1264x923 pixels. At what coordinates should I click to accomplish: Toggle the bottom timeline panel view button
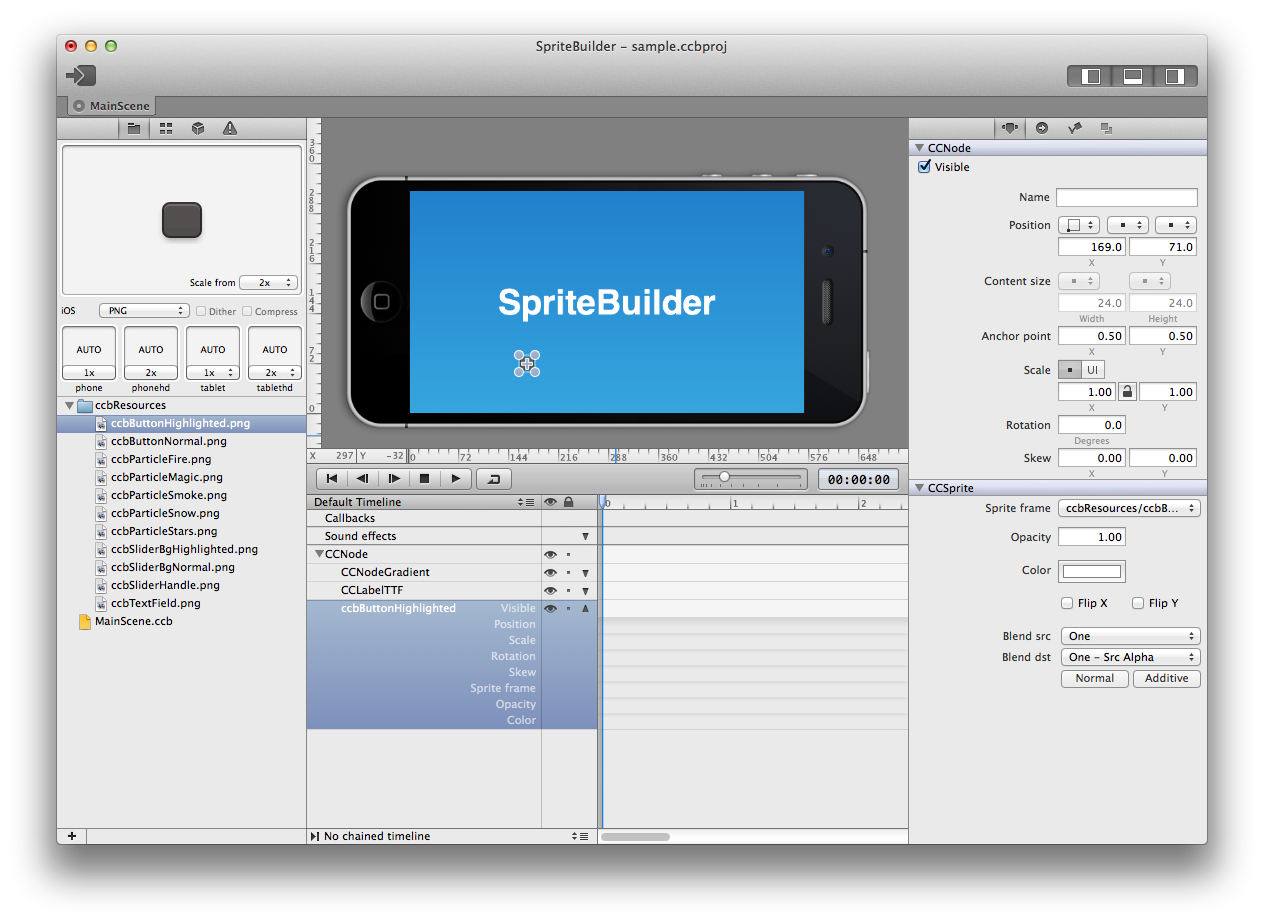tap(1133, 76)
